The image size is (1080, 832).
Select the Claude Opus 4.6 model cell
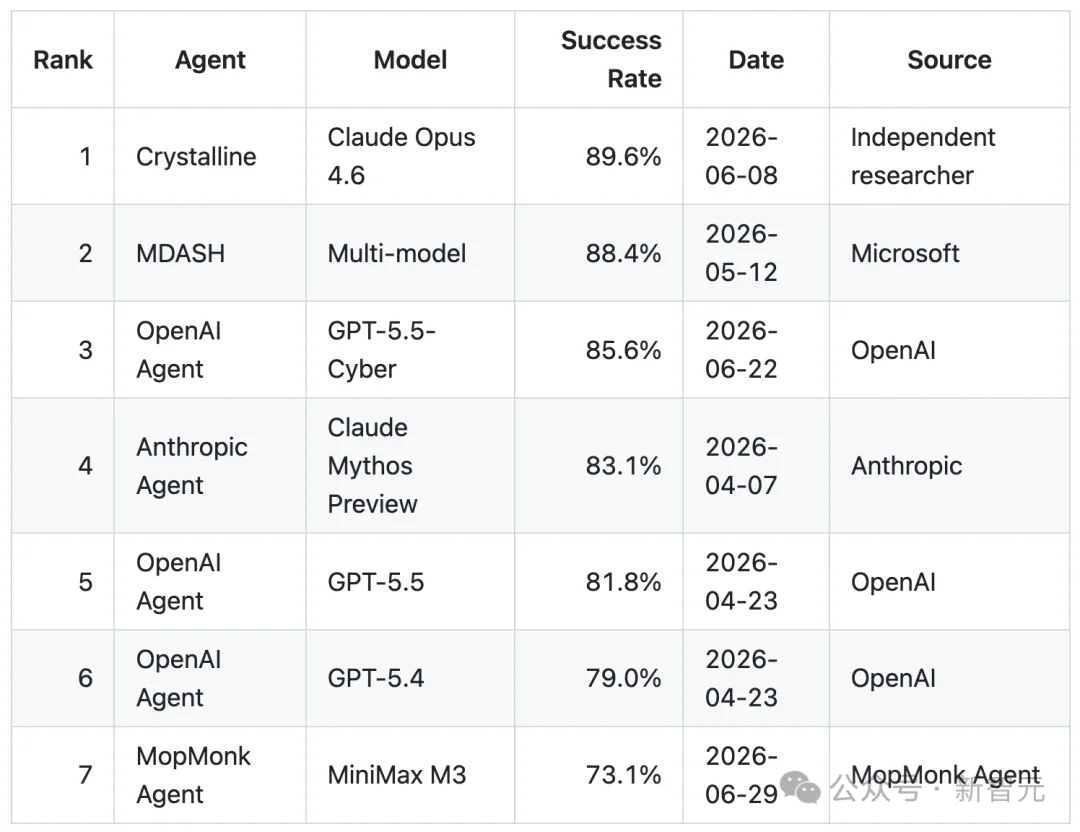[411, 156]
